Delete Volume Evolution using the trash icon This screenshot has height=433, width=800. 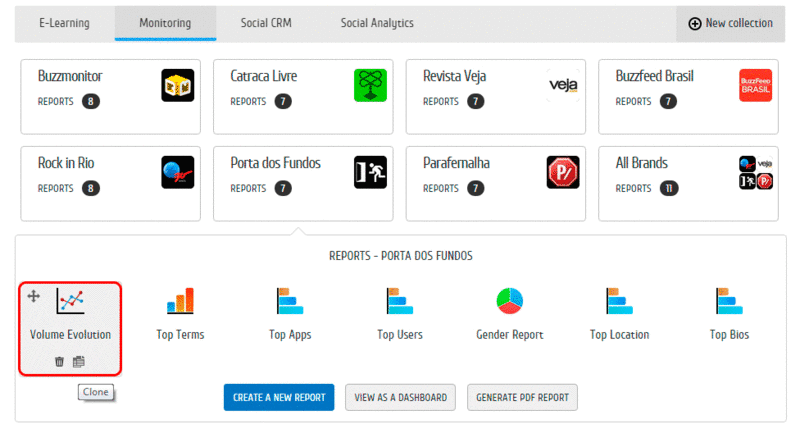(59, 361)
